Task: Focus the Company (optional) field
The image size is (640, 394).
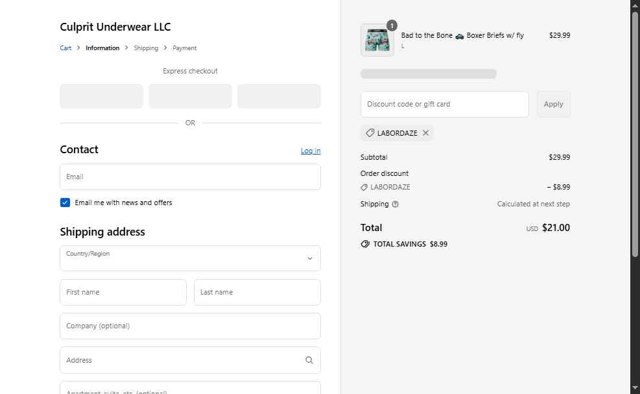Action: coord(190,326)
